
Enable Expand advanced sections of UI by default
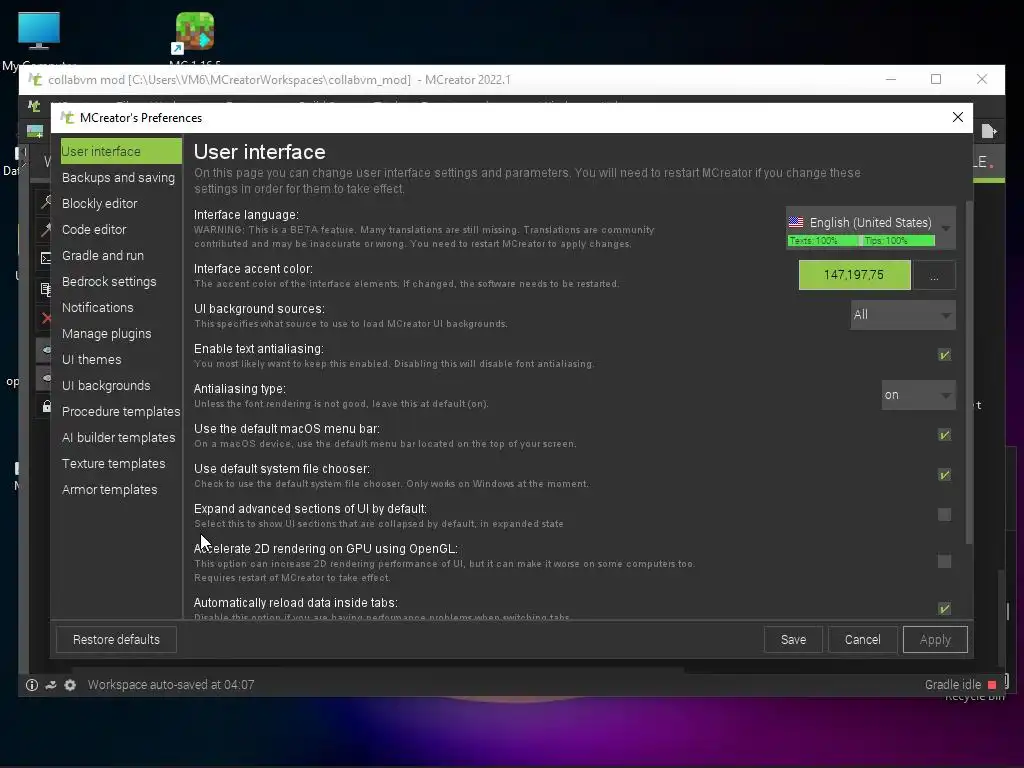[x=944, y=515]
